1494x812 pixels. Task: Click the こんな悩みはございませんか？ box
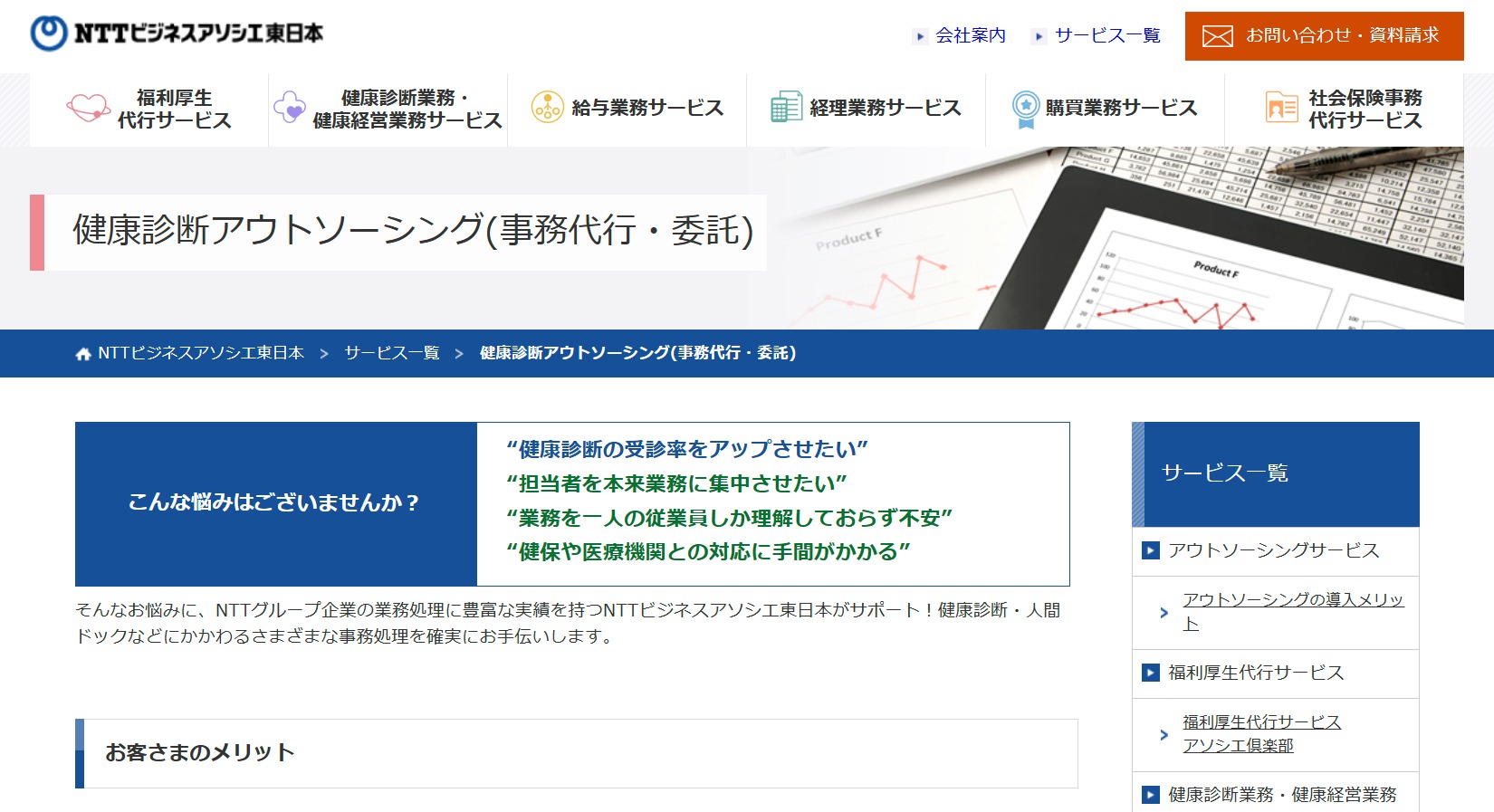click(x=275, y=503)
